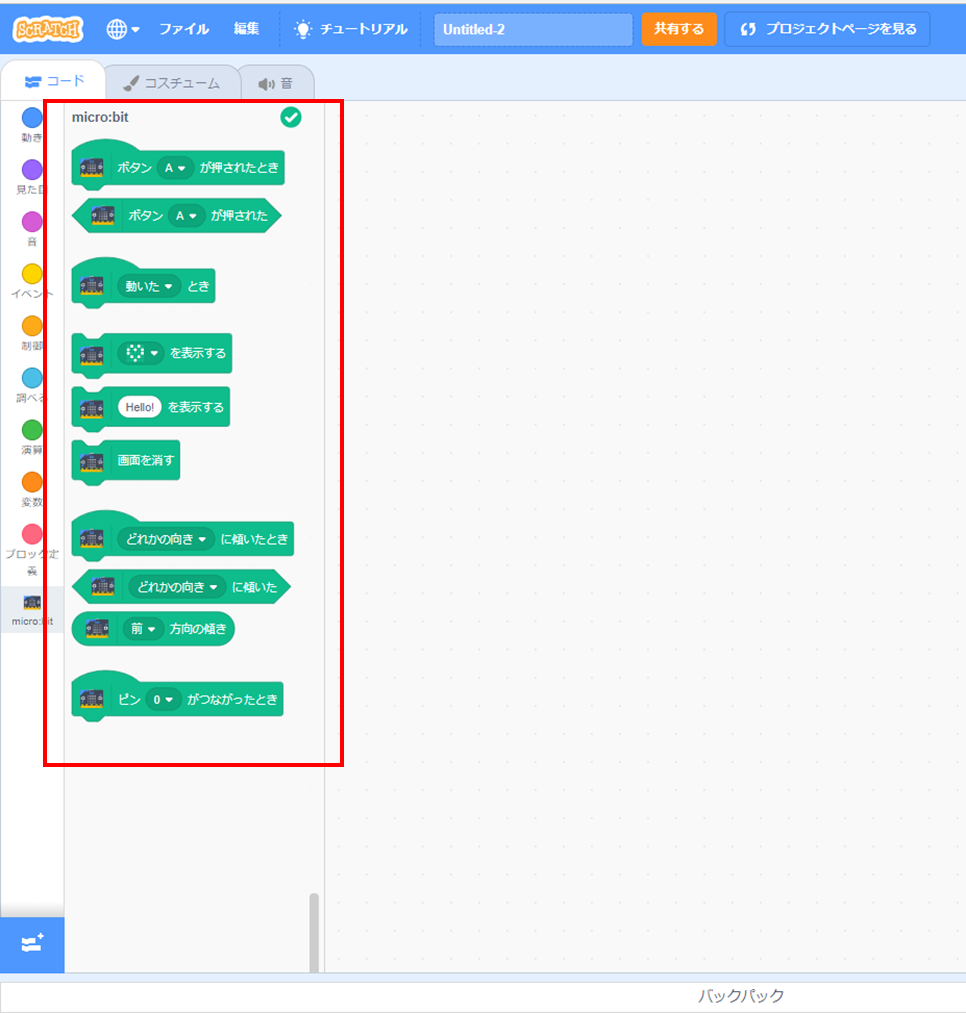Open tilt dropdown in に傾いたとき hat block
The height and width of the screenshot is (1013, 966).
point(165,539)
